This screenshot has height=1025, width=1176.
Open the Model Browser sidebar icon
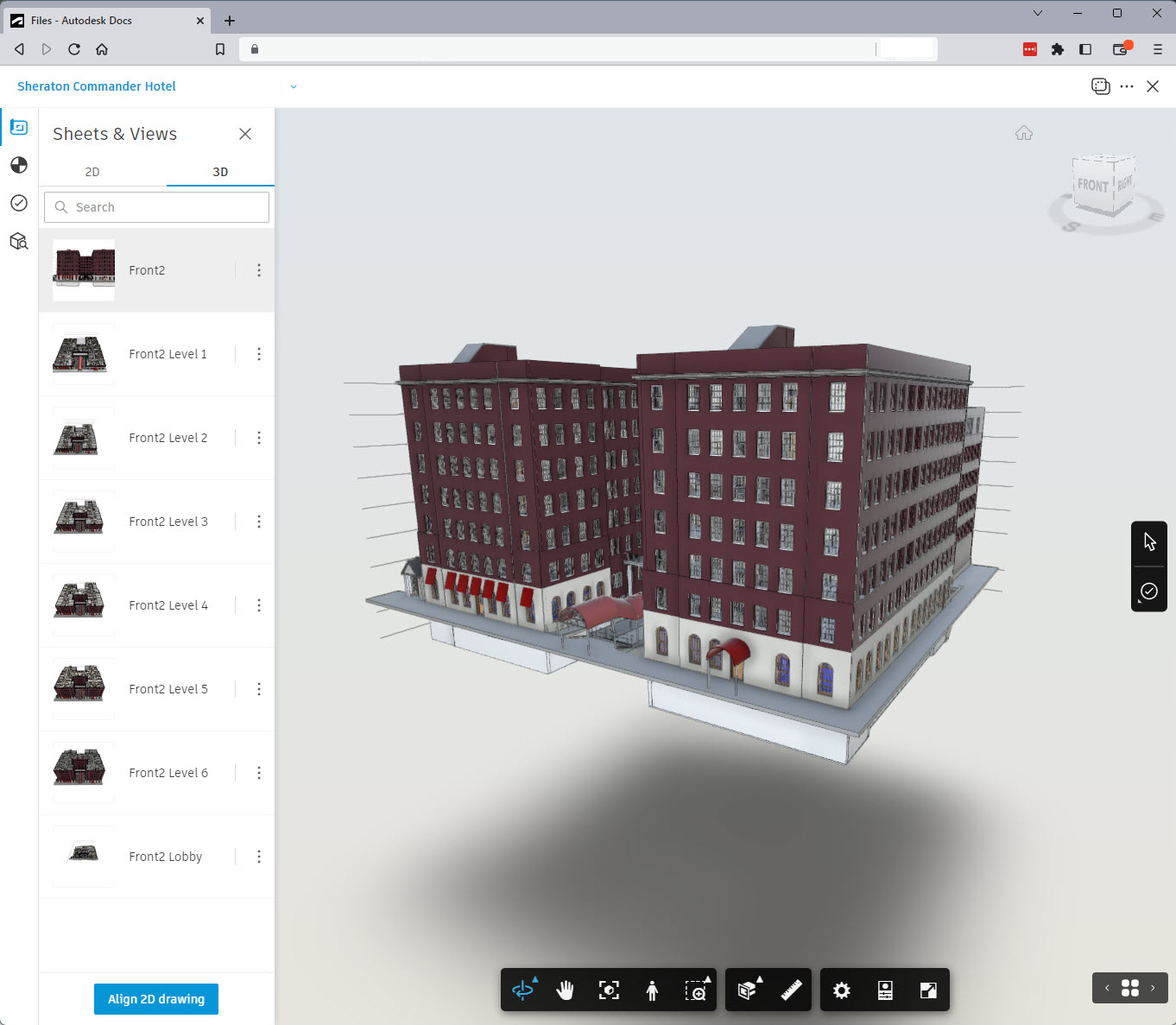click(x=19, y=241)
